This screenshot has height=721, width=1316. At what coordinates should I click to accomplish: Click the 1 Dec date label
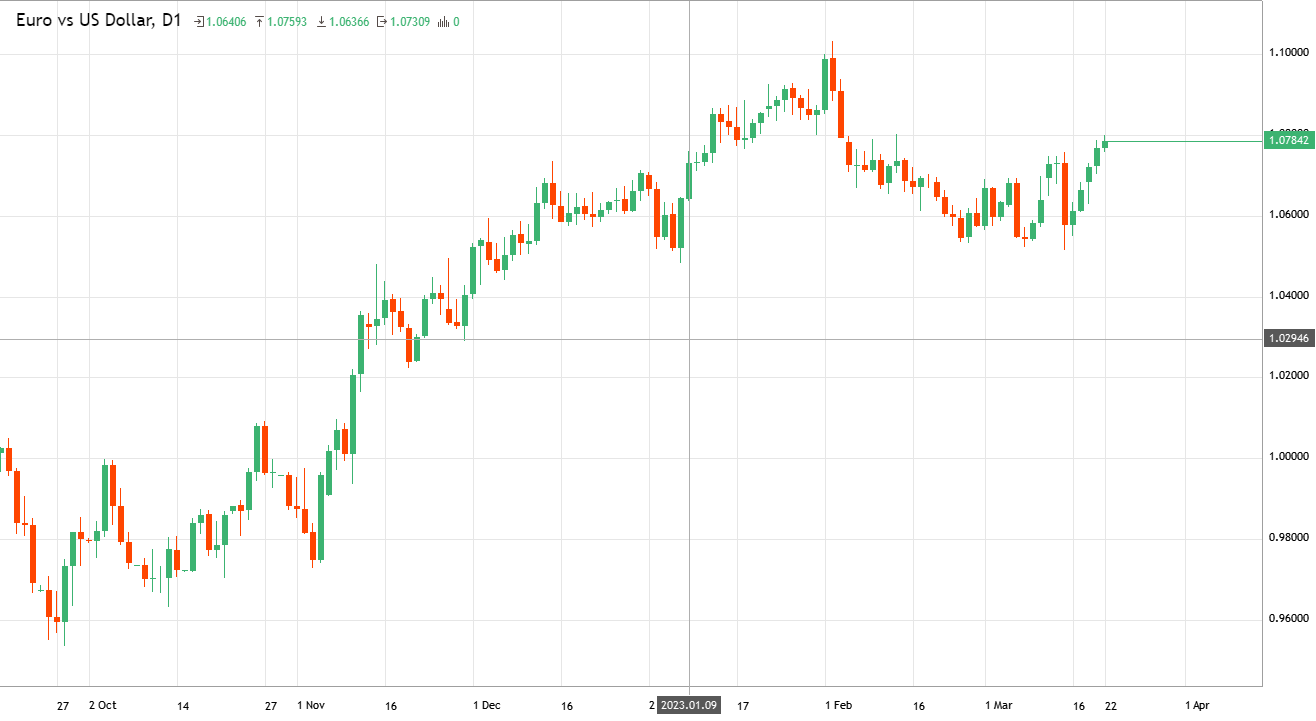click(x=487, y=705)
